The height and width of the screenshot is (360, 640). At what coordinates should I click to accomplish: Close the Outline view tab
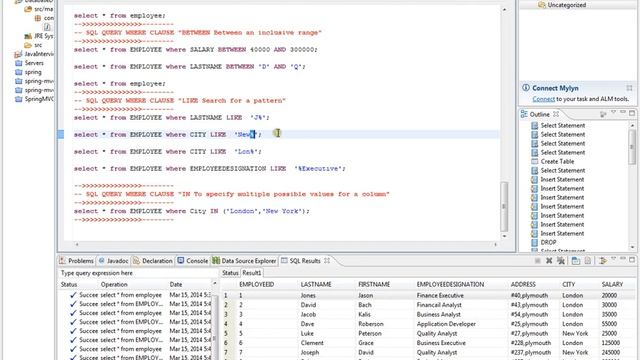tap(556, 114)
